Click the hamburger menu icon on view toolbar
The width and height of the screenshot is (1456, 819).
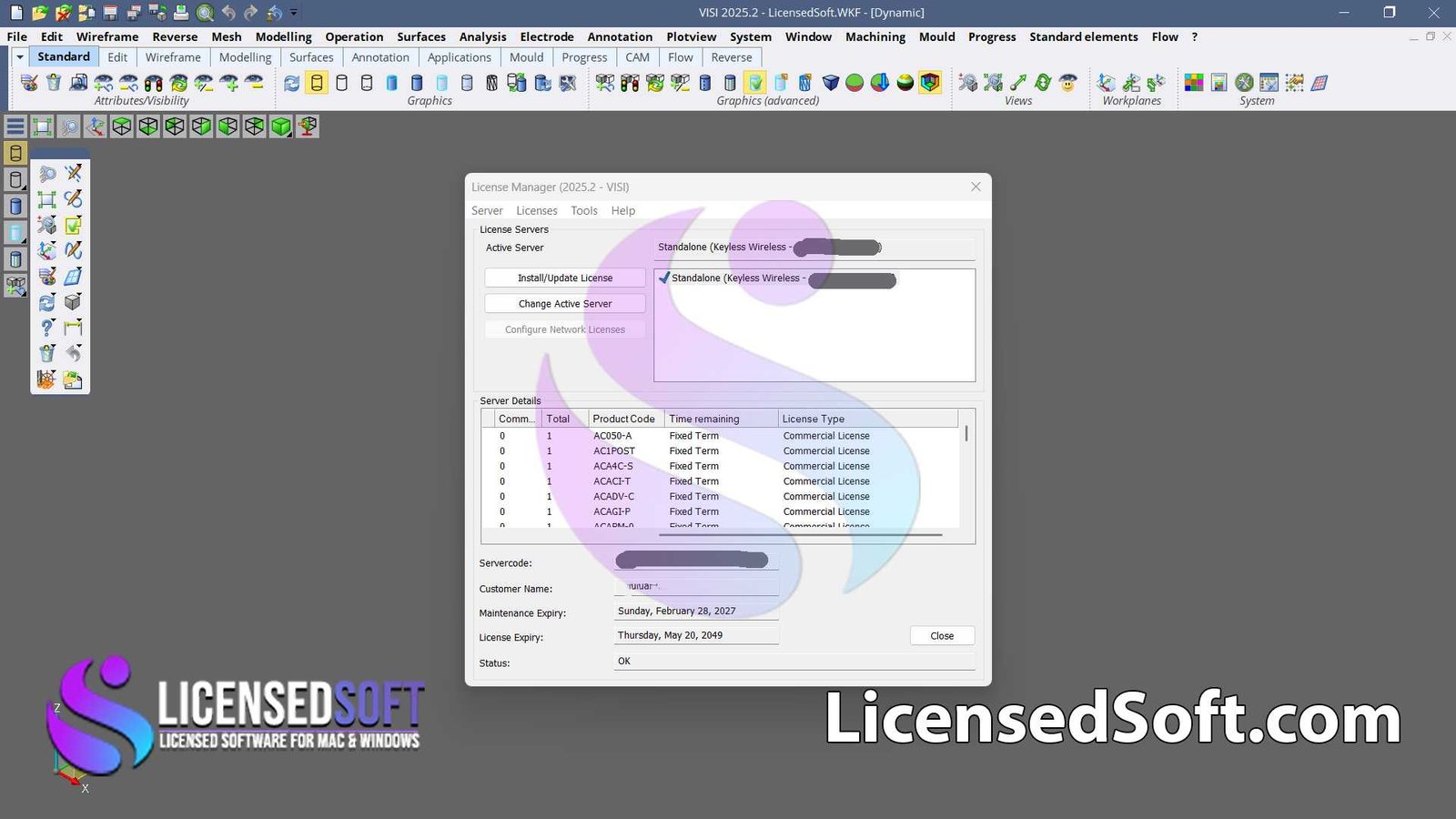click(15, 126)
